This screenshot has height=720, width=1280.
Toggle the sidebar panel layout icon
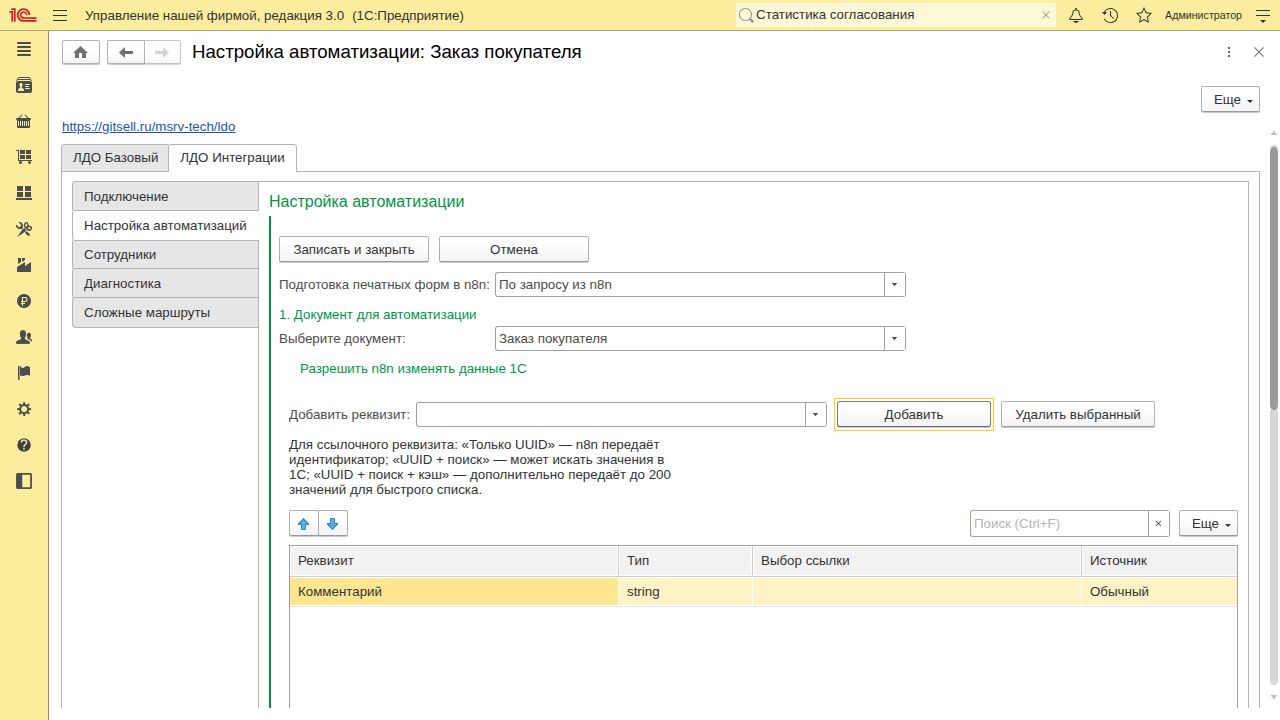pyautogui.click(x=24, y=481)
